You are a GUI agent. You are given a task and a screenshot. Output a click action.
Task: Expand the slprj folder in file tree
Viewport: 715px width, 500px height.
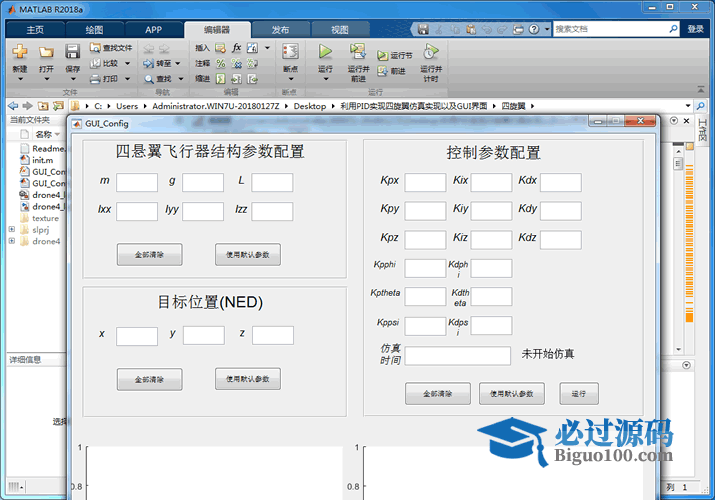[12, 229]
